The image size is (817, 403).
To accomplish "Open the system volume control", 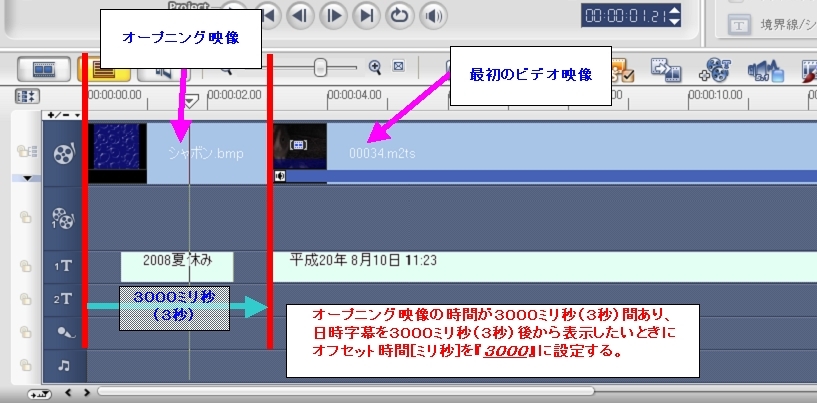I will [x=433, y=16].
